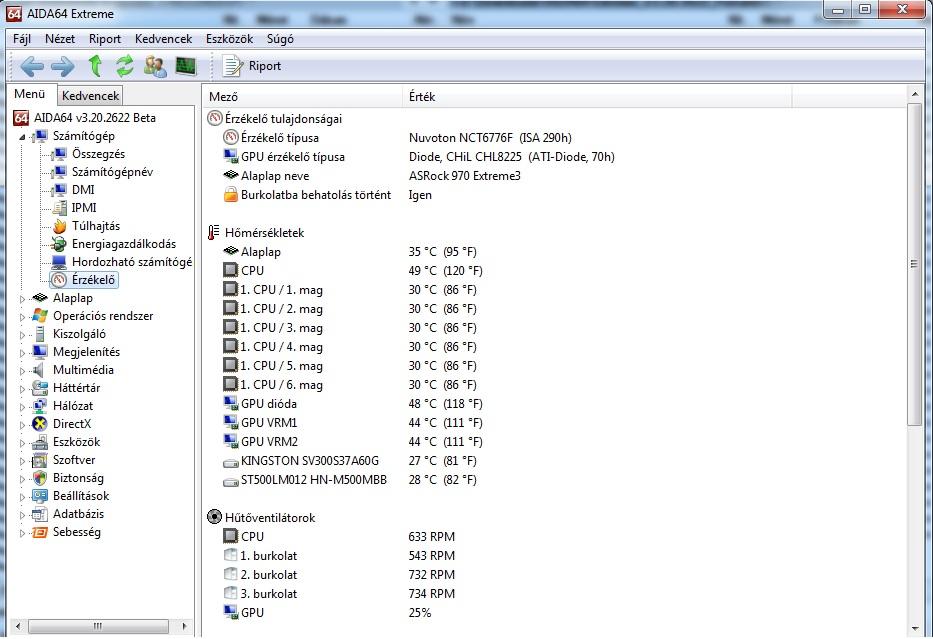
Task: Open the Nézet menu
Action: coord(60,39)
